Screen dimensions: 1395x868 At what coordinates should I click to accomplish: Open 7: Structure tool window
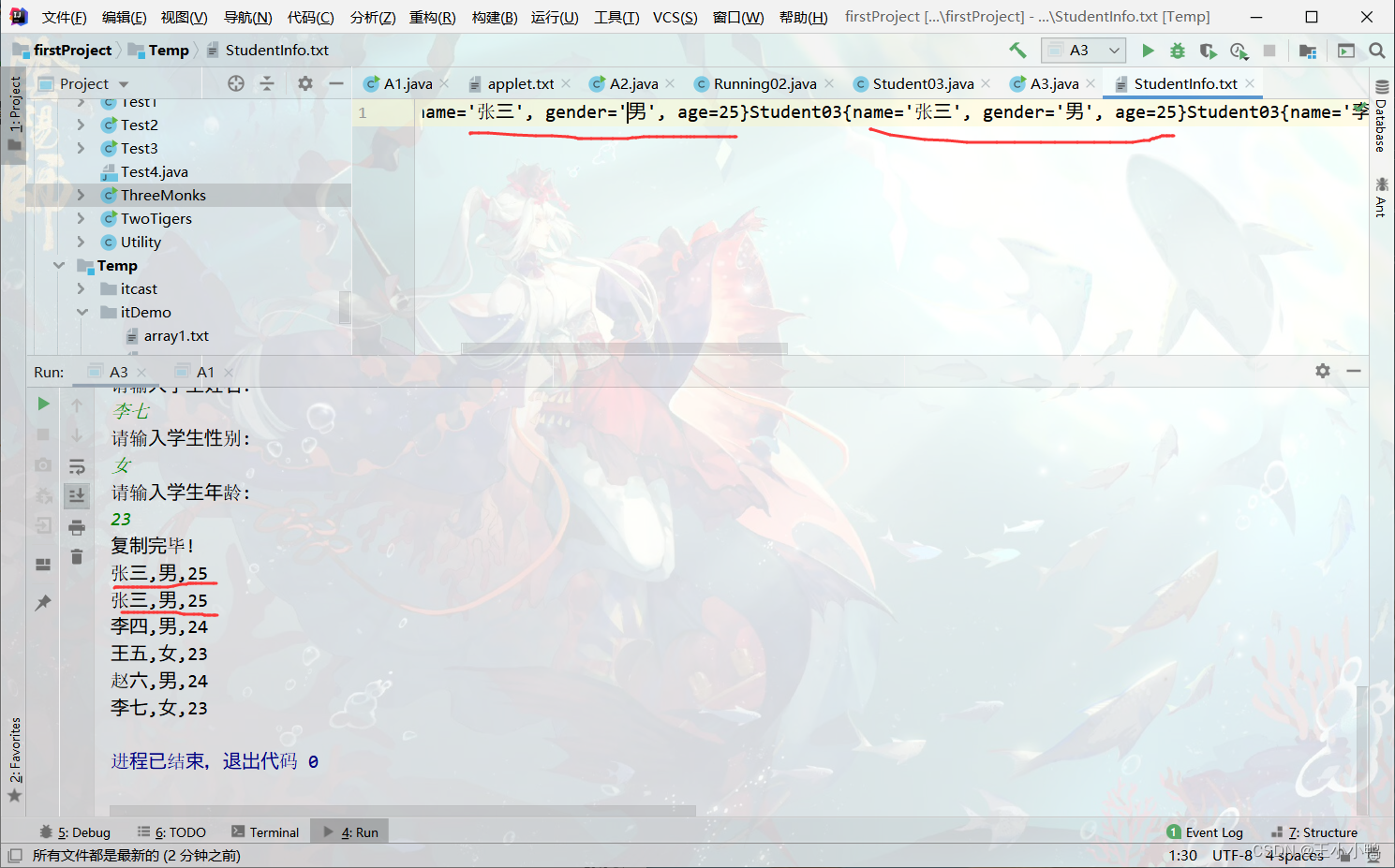point(1314,832)
